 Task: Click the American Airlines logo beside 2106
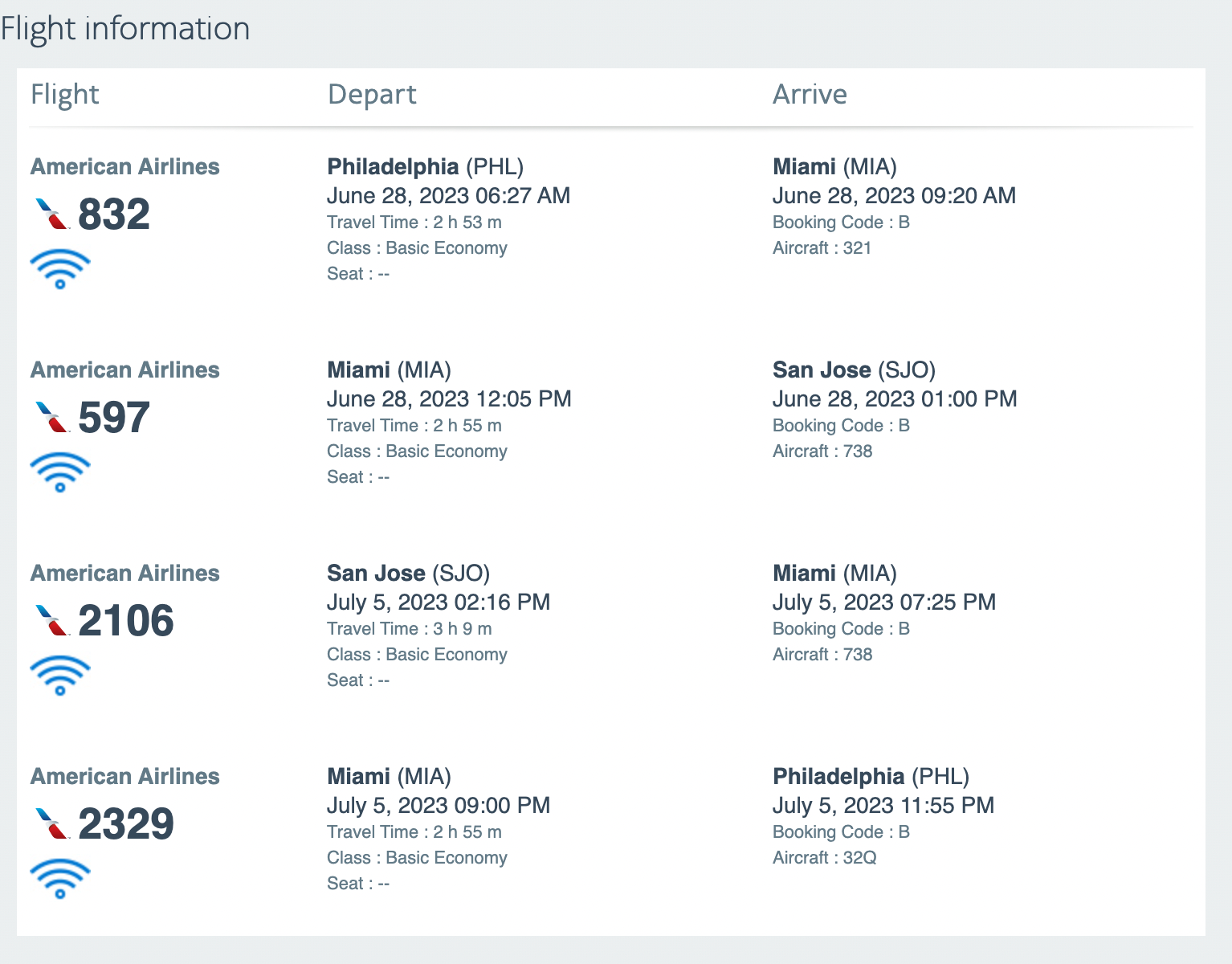coord(53,620)
